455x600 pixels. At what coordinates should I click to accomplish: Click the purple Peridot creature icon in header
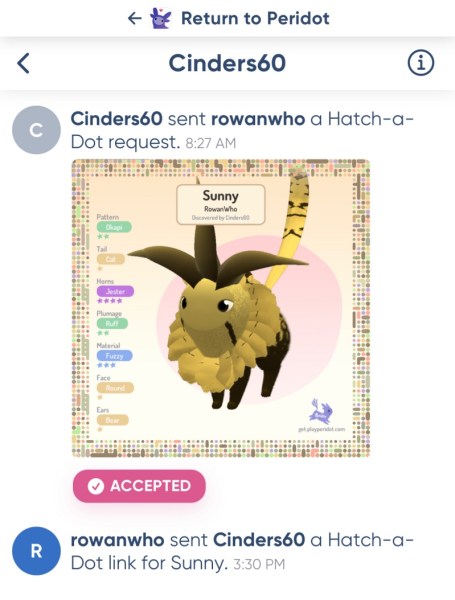point(160,18)
